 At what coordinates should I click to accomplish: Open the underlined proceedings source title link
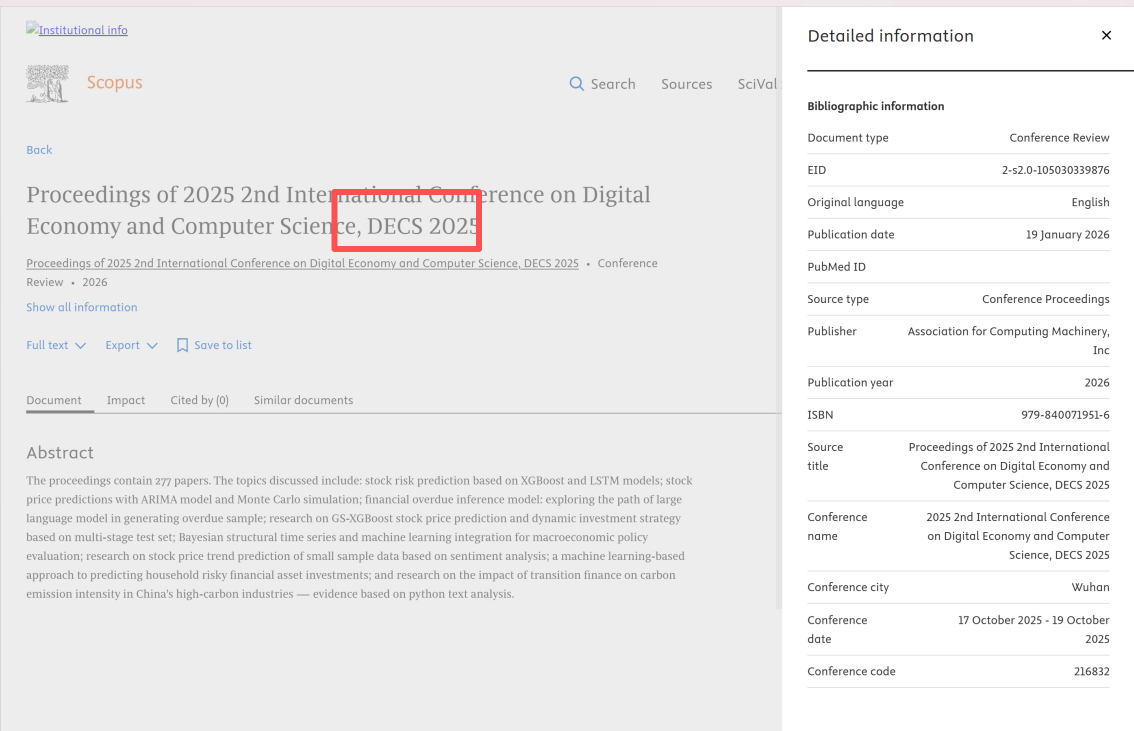coord(302,264)
